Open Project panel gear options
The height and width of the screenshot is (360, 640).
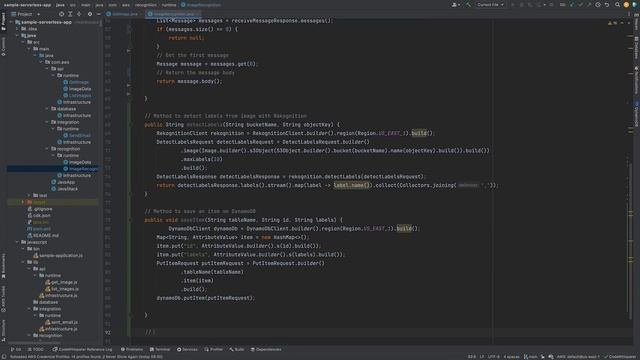pyautogui.click(x=90, y=14)
